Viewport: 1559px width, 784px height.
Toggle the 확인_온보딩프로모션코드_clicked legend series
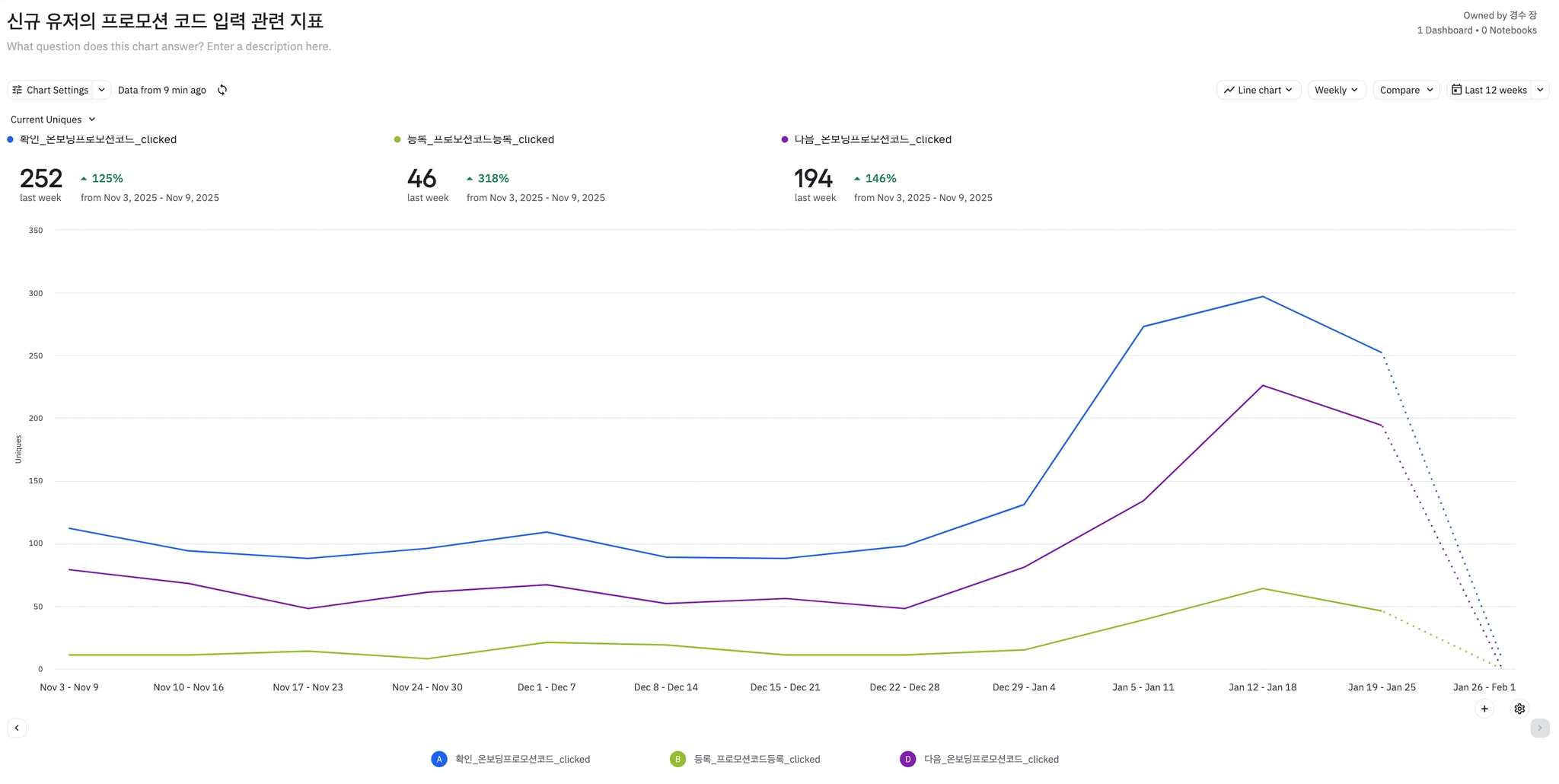click(522, 759)
